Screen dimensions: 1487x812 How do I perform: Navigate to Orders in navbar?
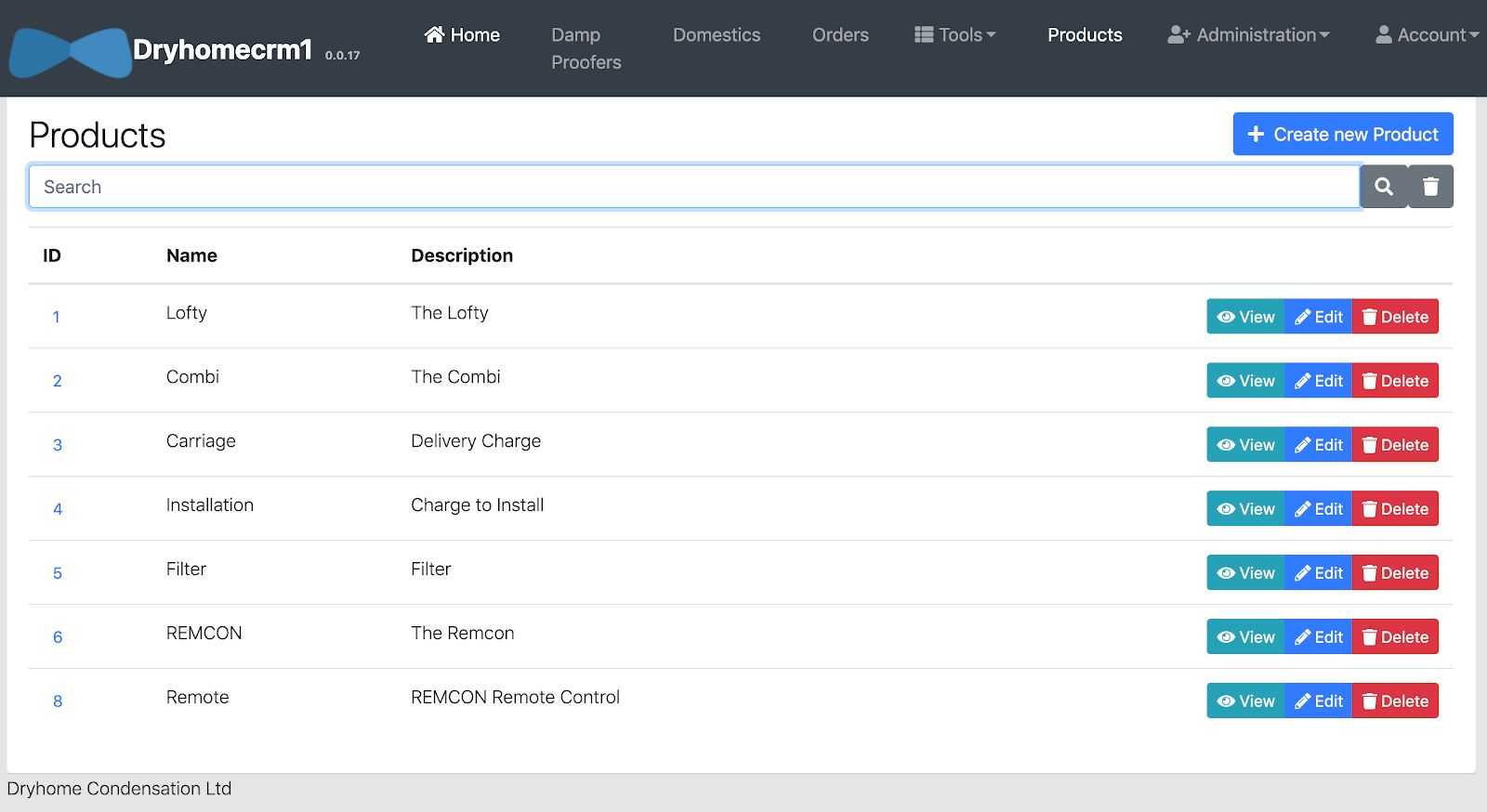tap(840, 35)
